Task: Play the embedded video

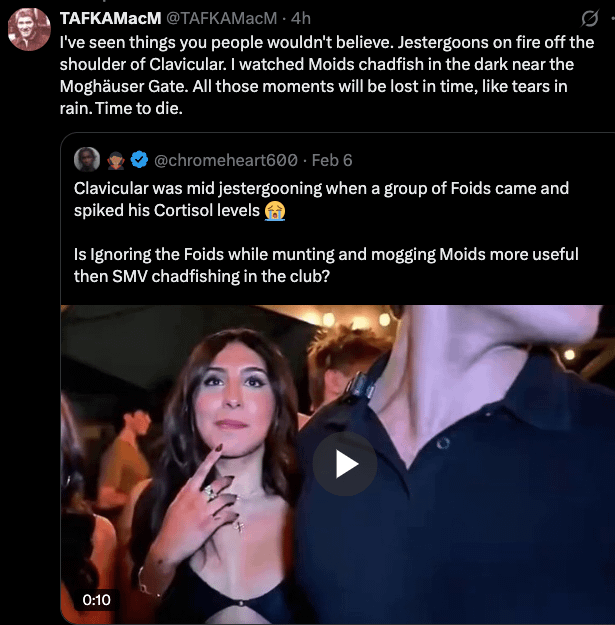Action: 344,463
